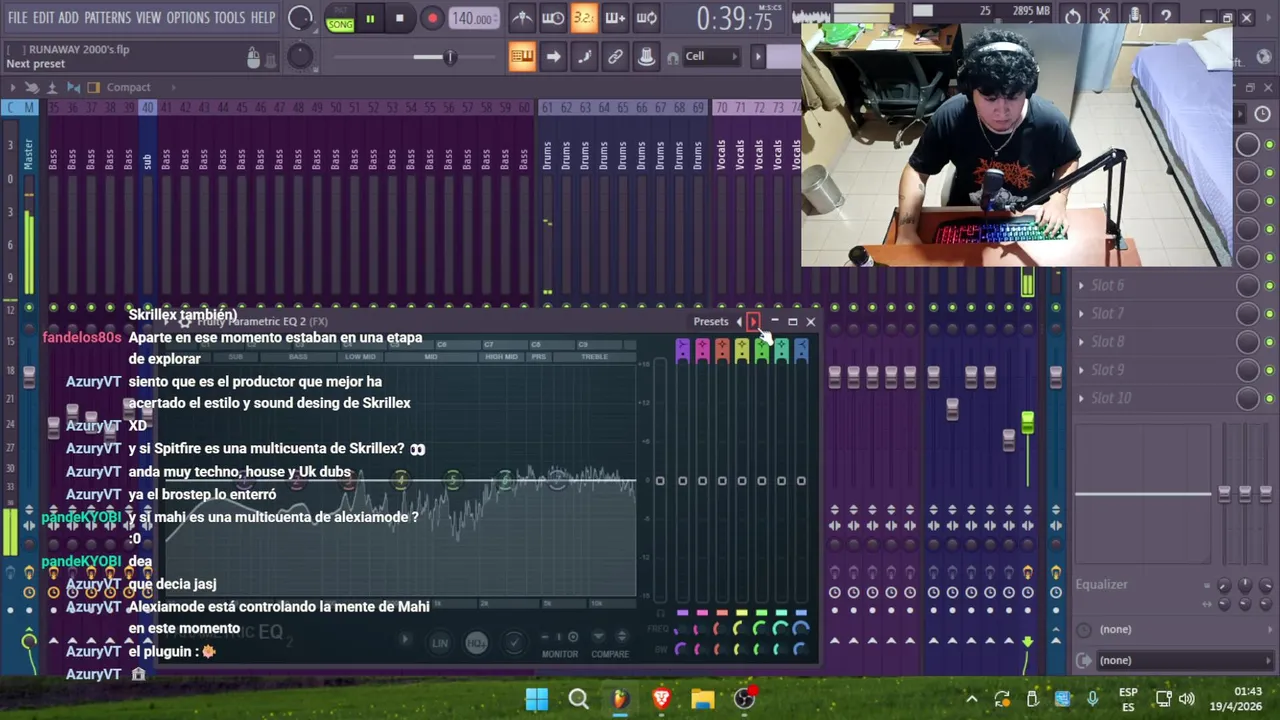Viewport: 1280px width, 720px height.
Task: Toggle the 3.2.1 countdown before recording
Action: [584, 18]
